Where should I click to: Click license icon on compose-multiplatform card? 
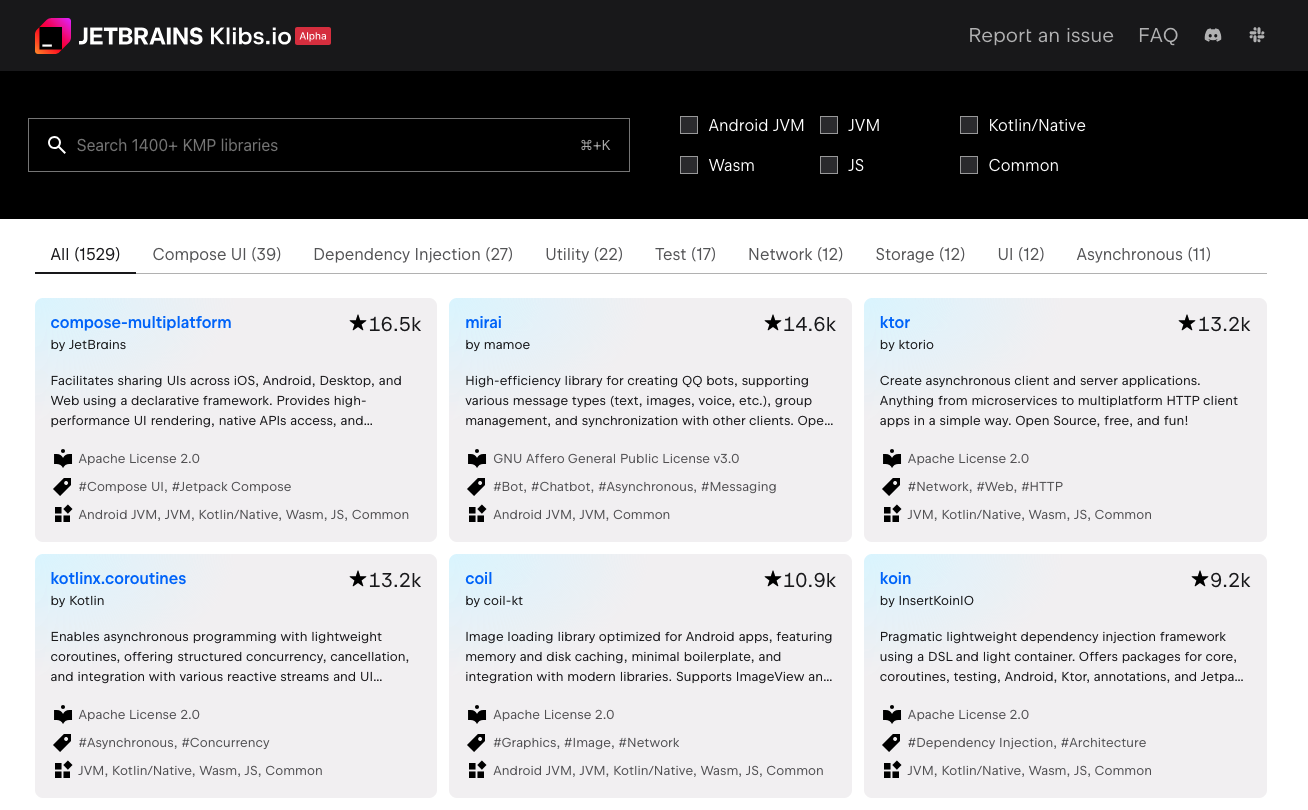63,458
